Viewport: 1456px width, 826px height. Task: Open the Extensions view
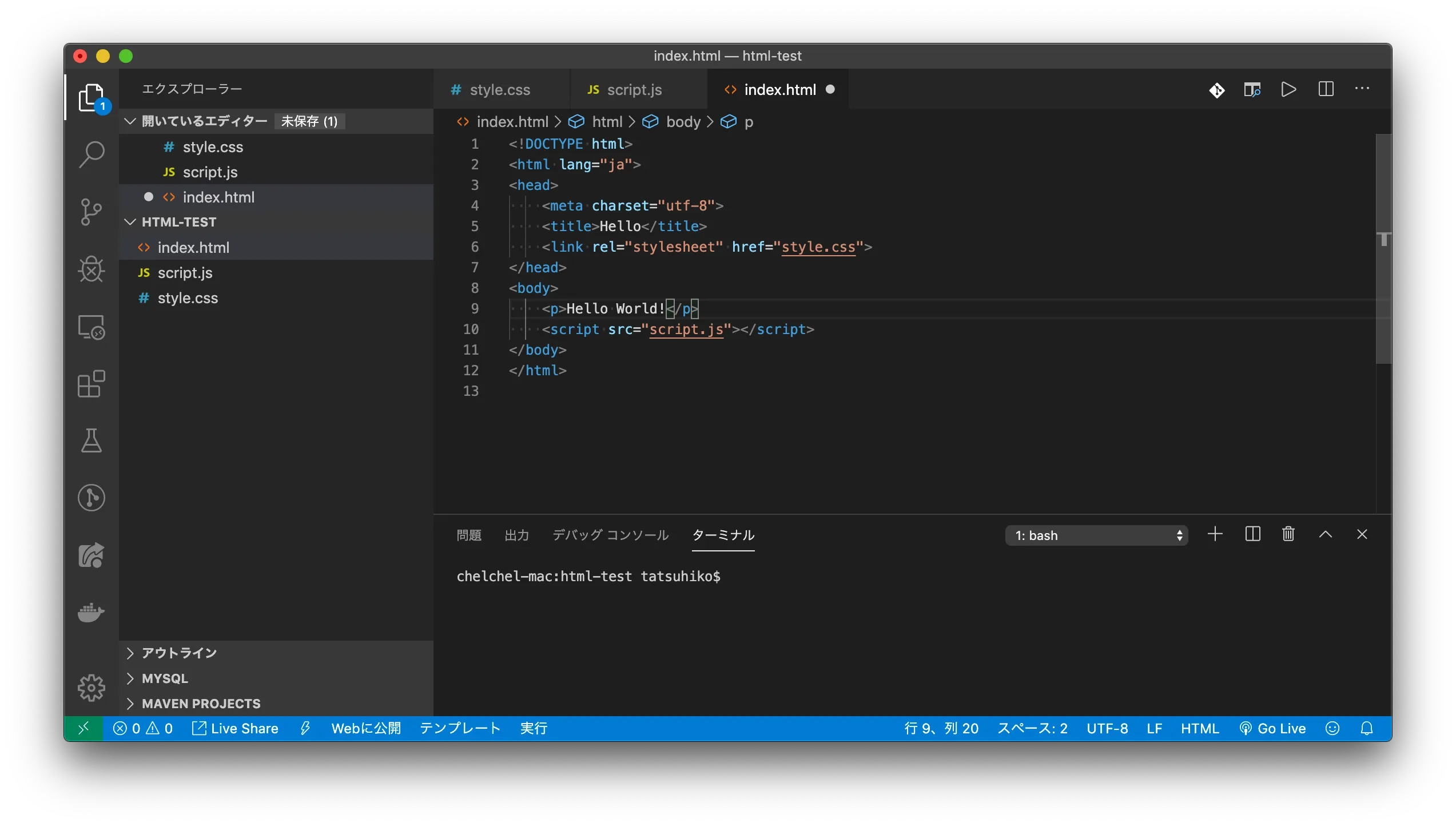click(x=91, y=384)
